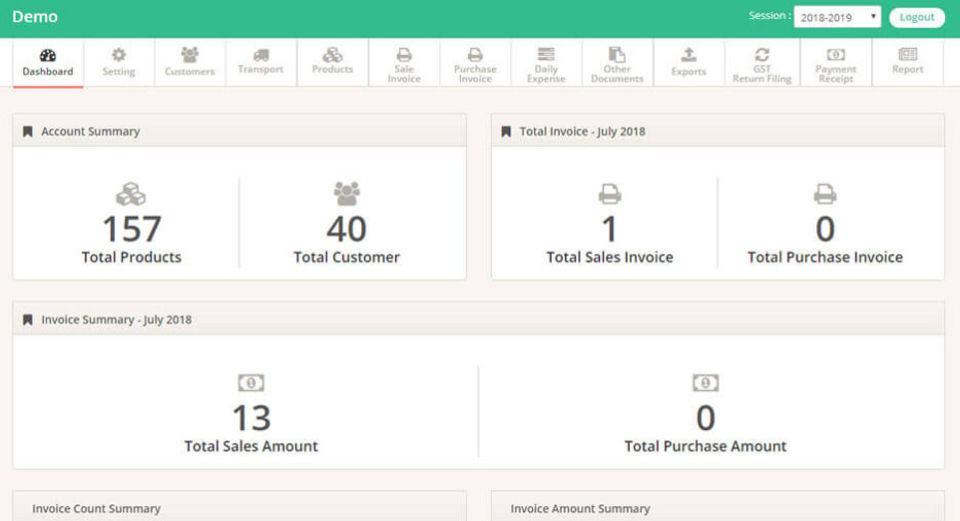Click the Payment Receipt money icon
Viewport: 960px width, 521px height.
pyautogui.click(x=836, y=55)
